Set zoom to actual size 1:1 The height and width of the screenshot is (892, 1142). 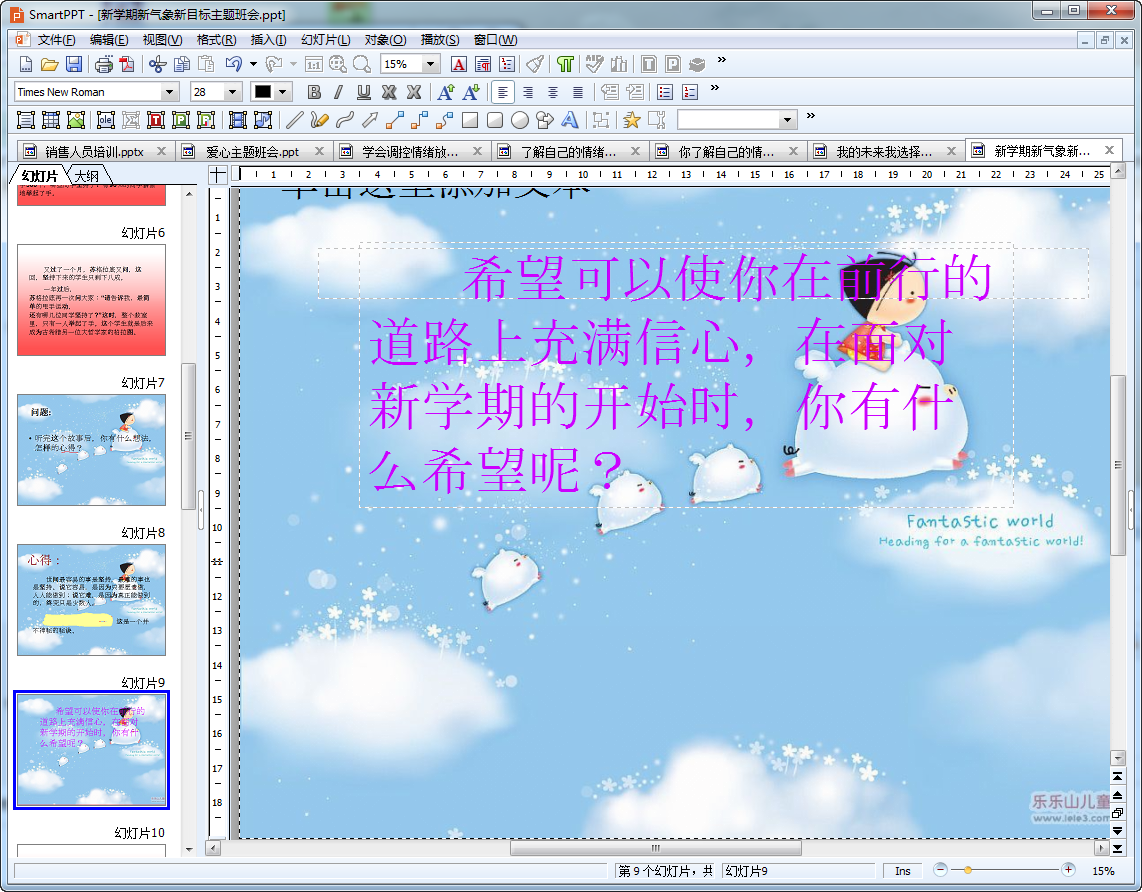click(313, 65)
